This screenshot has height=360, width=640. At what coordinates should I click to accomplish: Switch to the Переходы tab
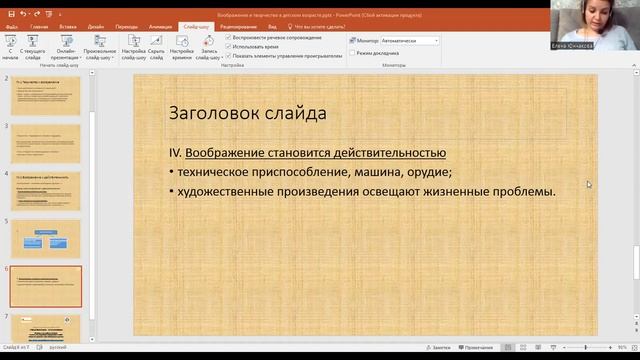[127, 27]
